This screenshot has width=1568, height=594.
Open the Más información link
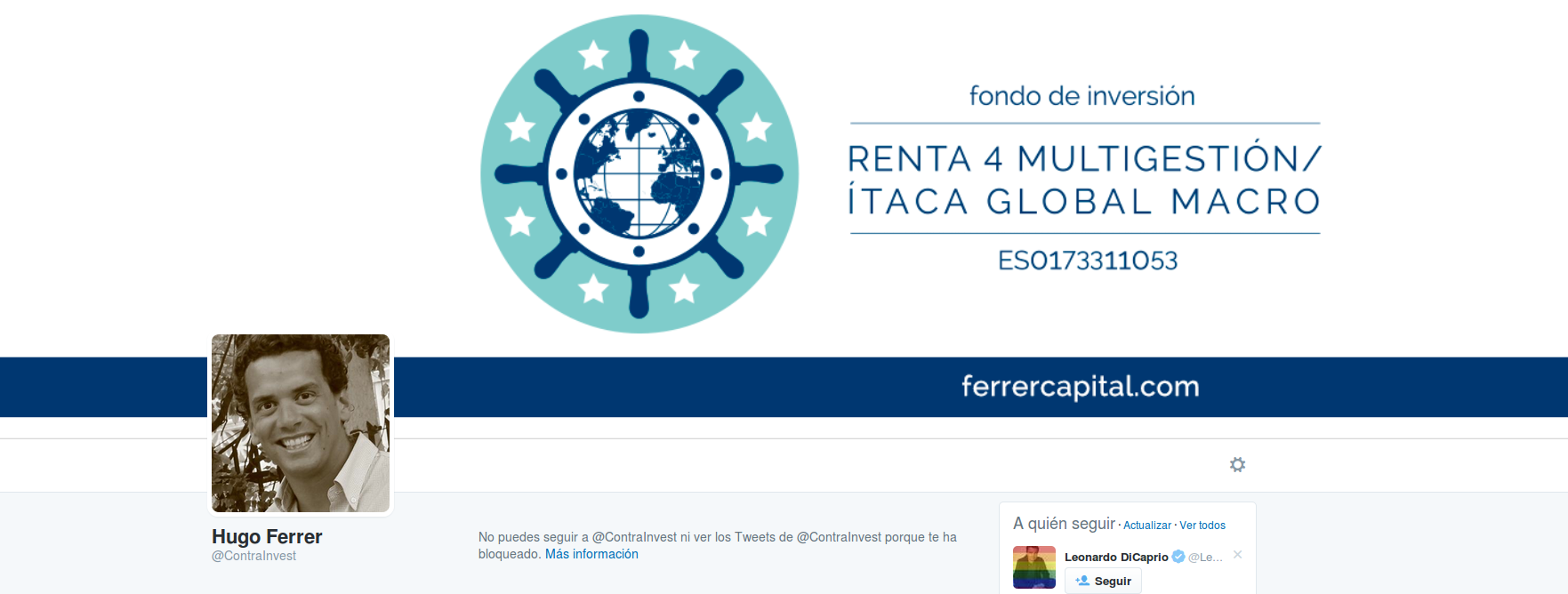tap(591, 554)
